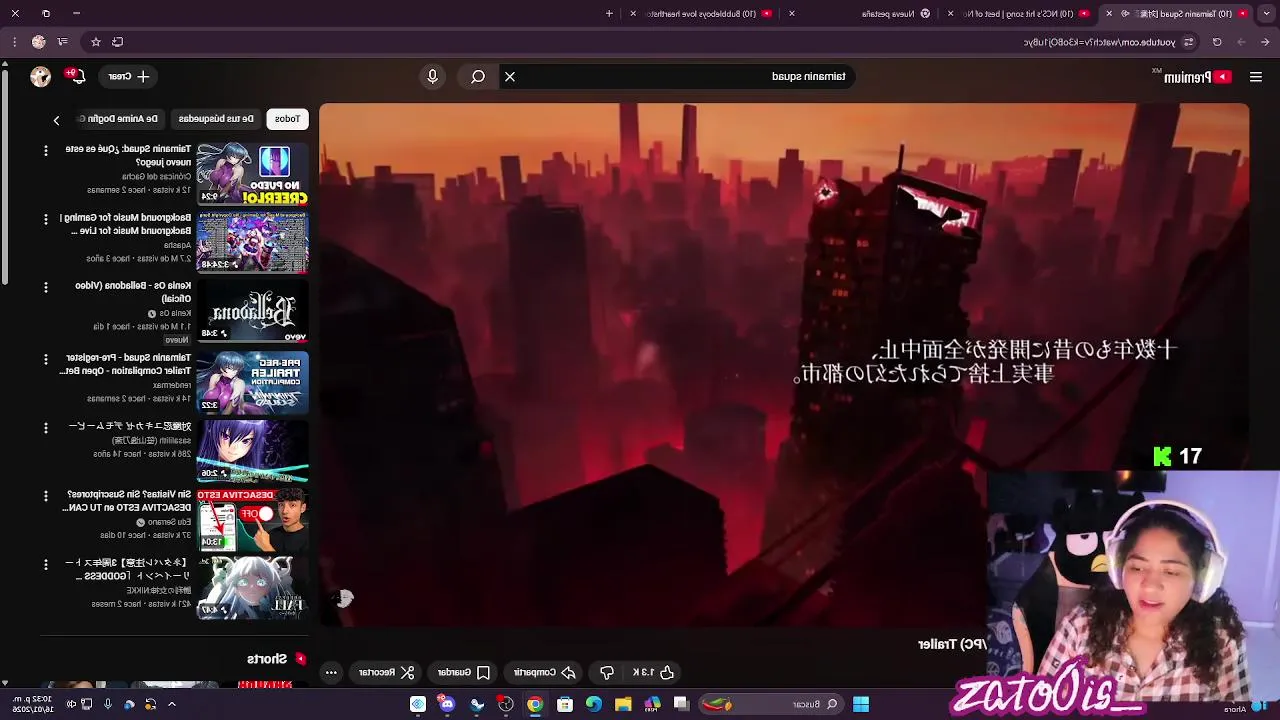Image resolution: width=1280 pixels, height=720 pixels.
Task: Open the YouTube account avatar menu
Action: (x=40, y=76)
